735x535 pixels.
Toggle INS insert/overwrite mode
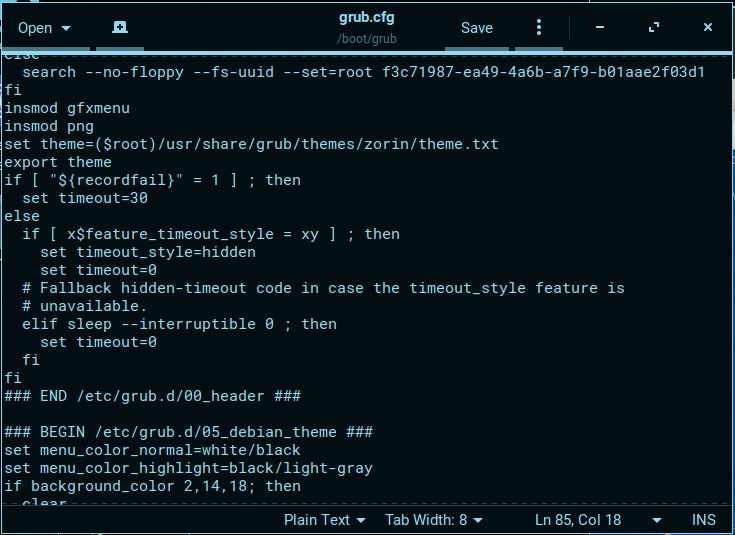[x=704, y=520]
